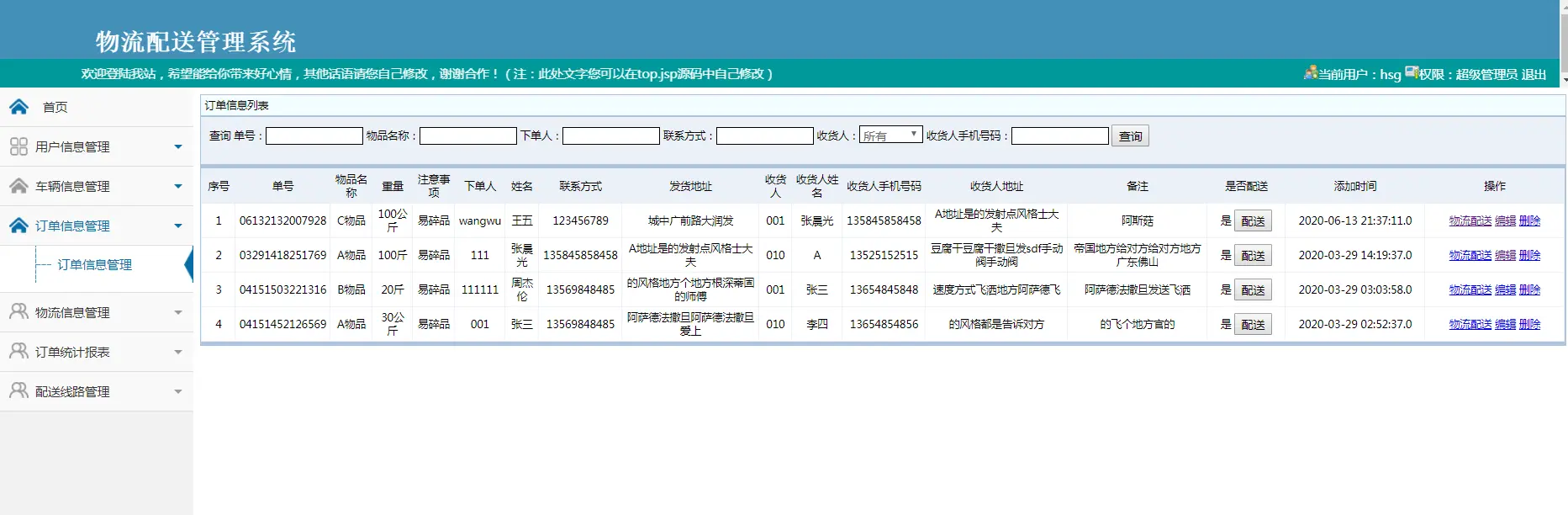This screenshot has width=1568, height=515.
Task: Click order number 04151503221316 cell
Action: 282,289
